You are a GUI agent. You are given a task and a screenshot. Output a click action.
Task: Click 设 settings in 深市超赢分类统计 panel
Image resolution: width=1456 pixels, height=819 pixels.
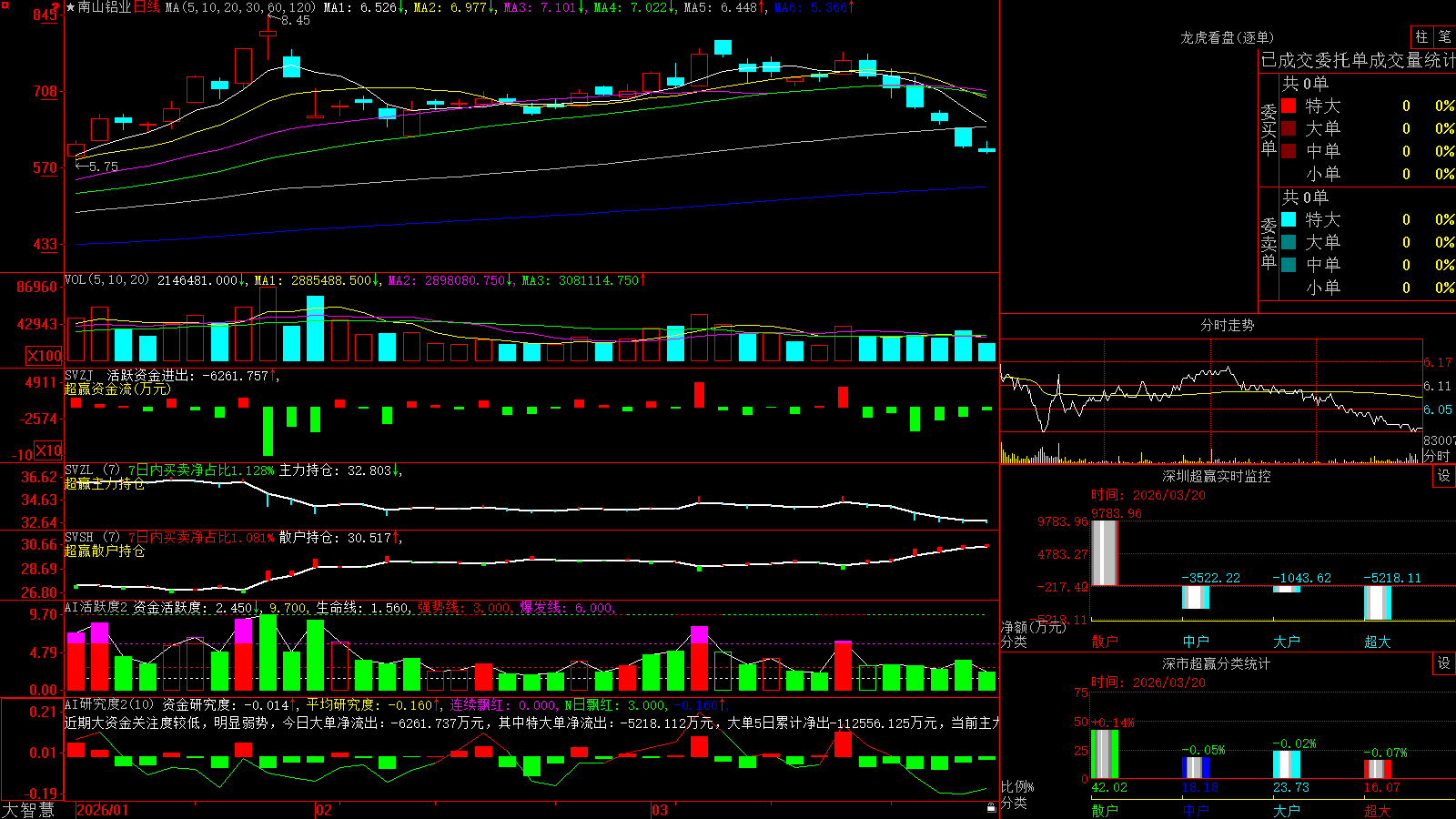pos(1444,663)
